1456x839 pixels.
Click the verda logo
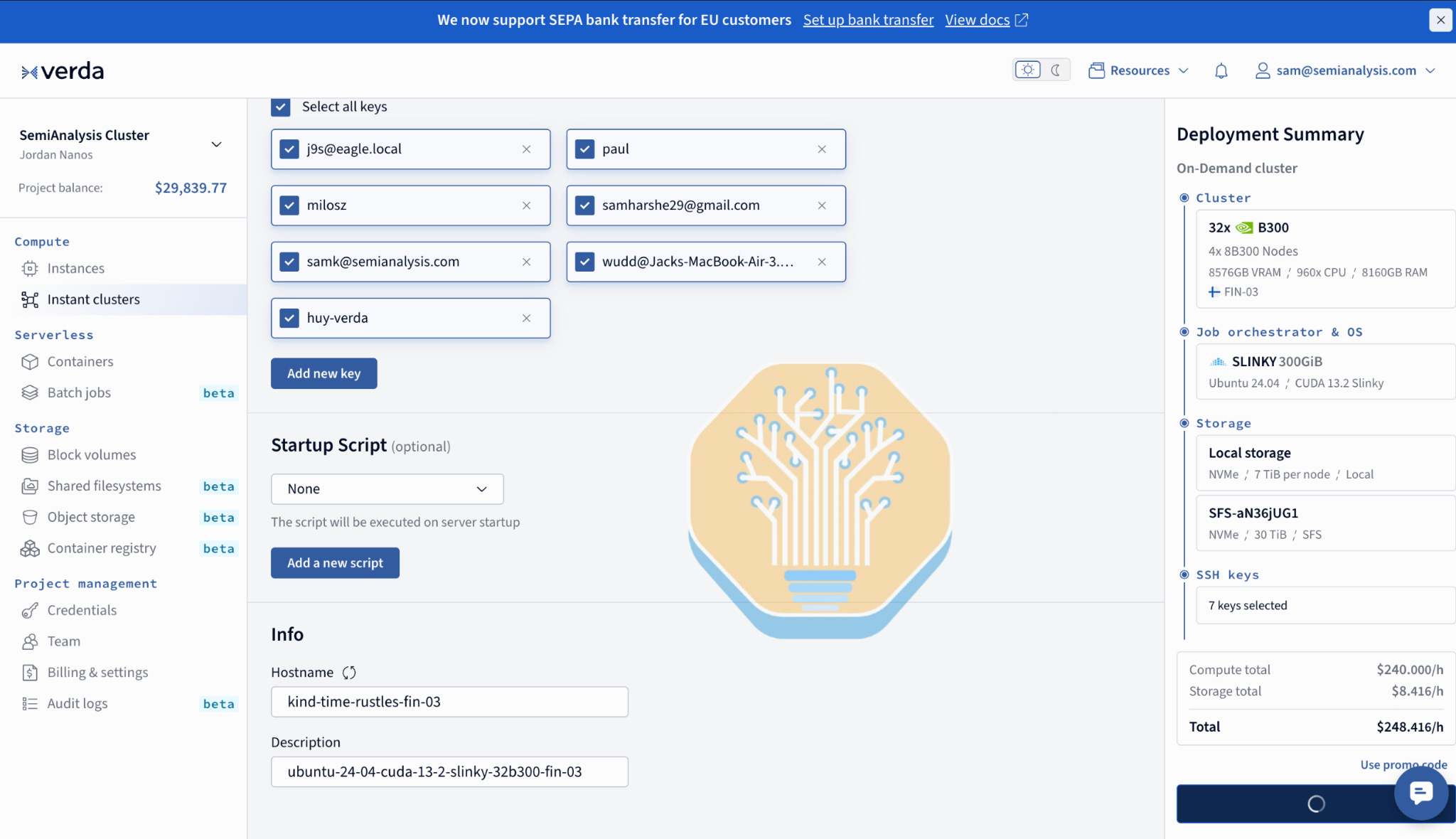[63, 71]
